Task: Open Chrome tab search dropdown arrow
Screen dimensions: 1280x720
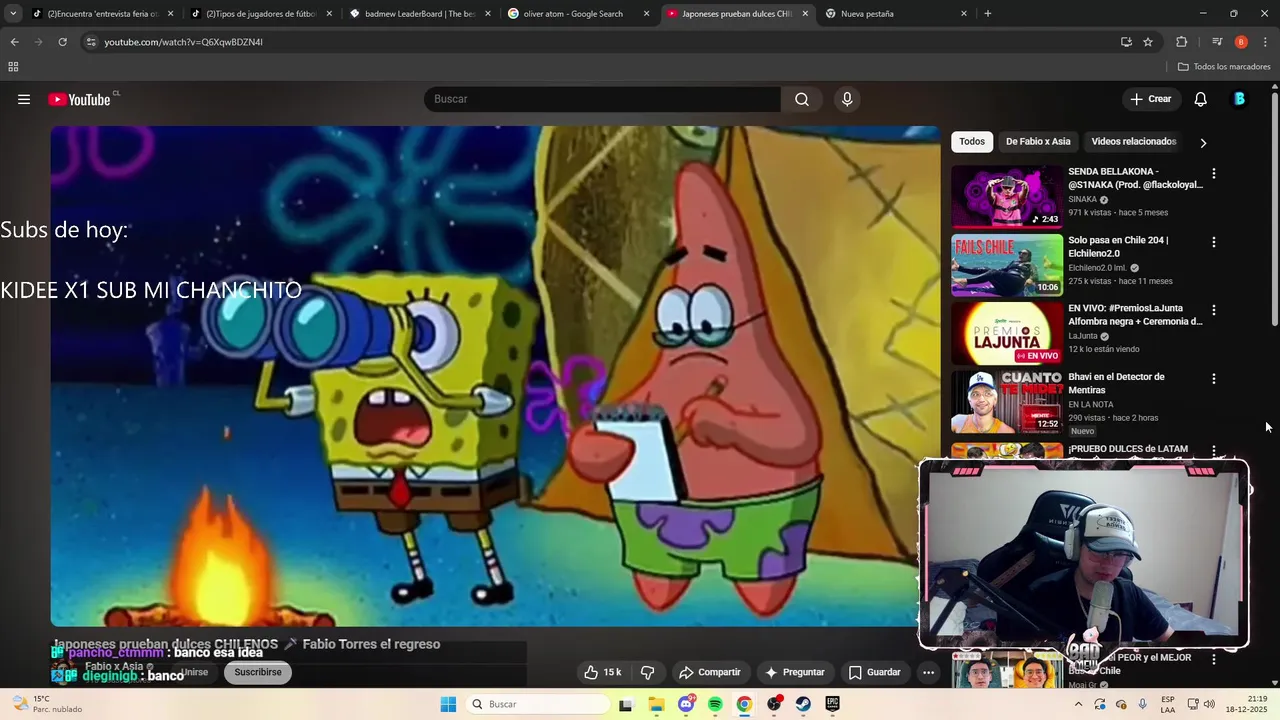Action: 13,14
